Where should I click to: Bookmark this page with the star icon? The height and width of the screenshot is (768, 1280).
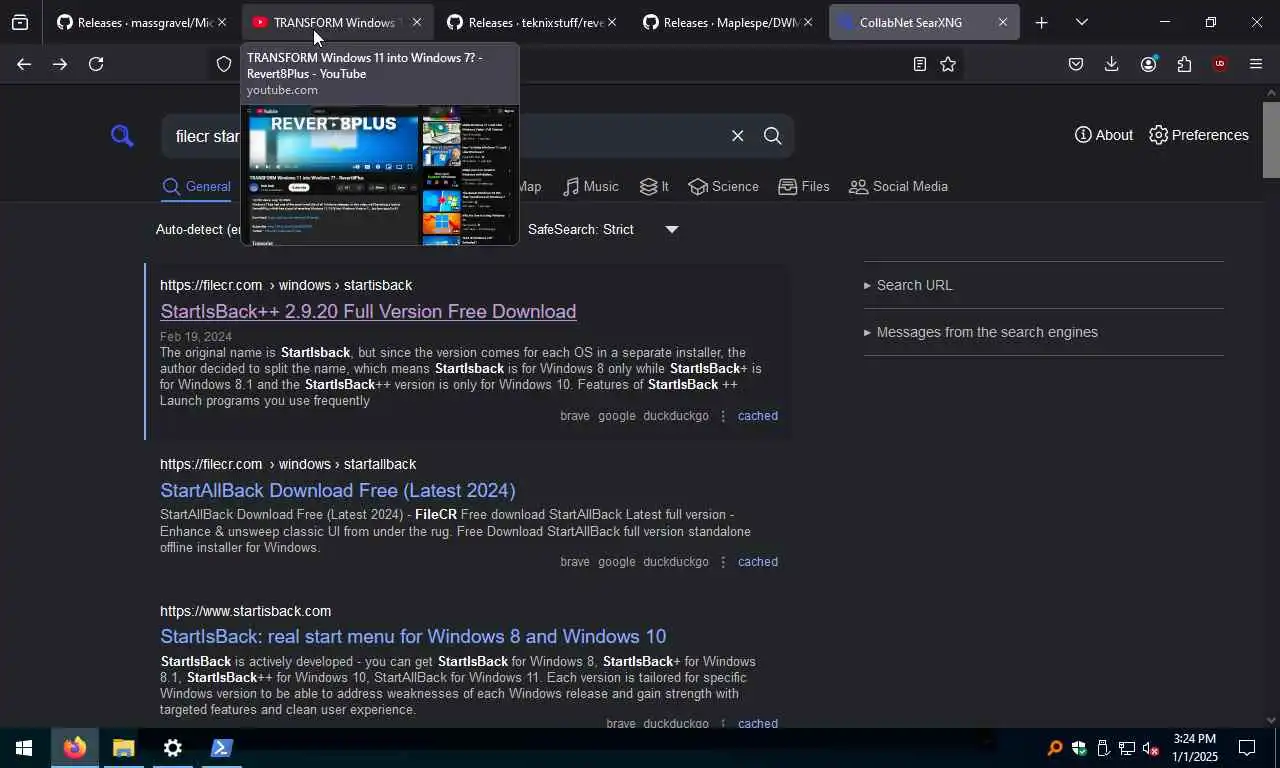(x=948, y=64)
